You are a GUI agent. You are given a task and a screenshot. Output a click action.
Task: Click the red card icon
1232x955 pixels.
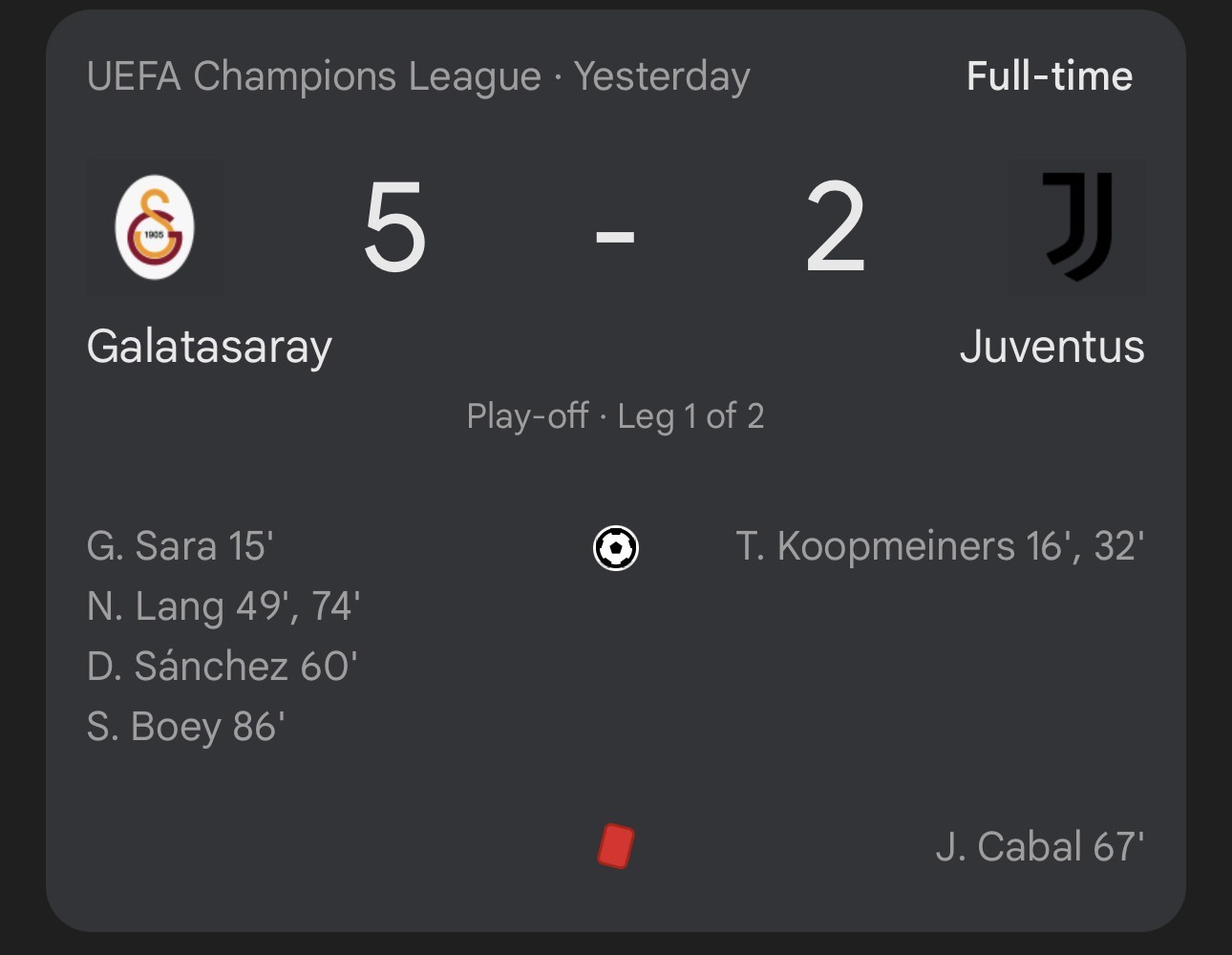point(616,846)
